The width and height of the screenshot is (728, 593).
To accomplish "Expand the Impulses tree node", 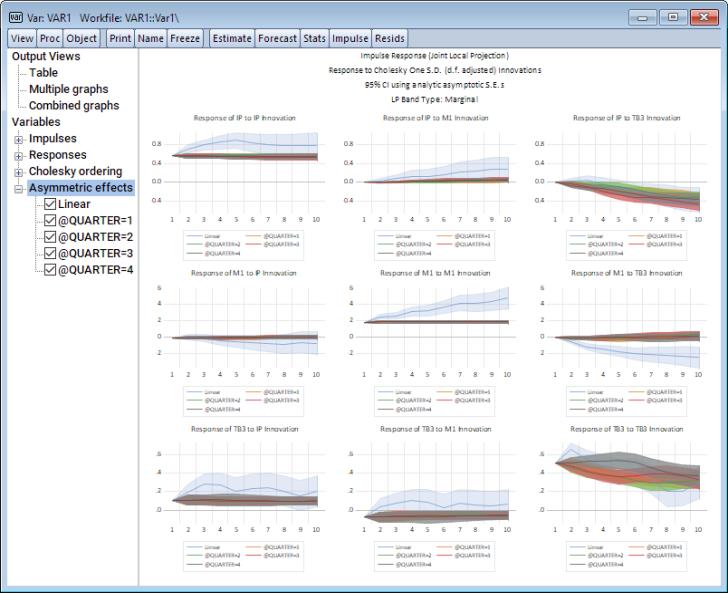I will [19, 139].
